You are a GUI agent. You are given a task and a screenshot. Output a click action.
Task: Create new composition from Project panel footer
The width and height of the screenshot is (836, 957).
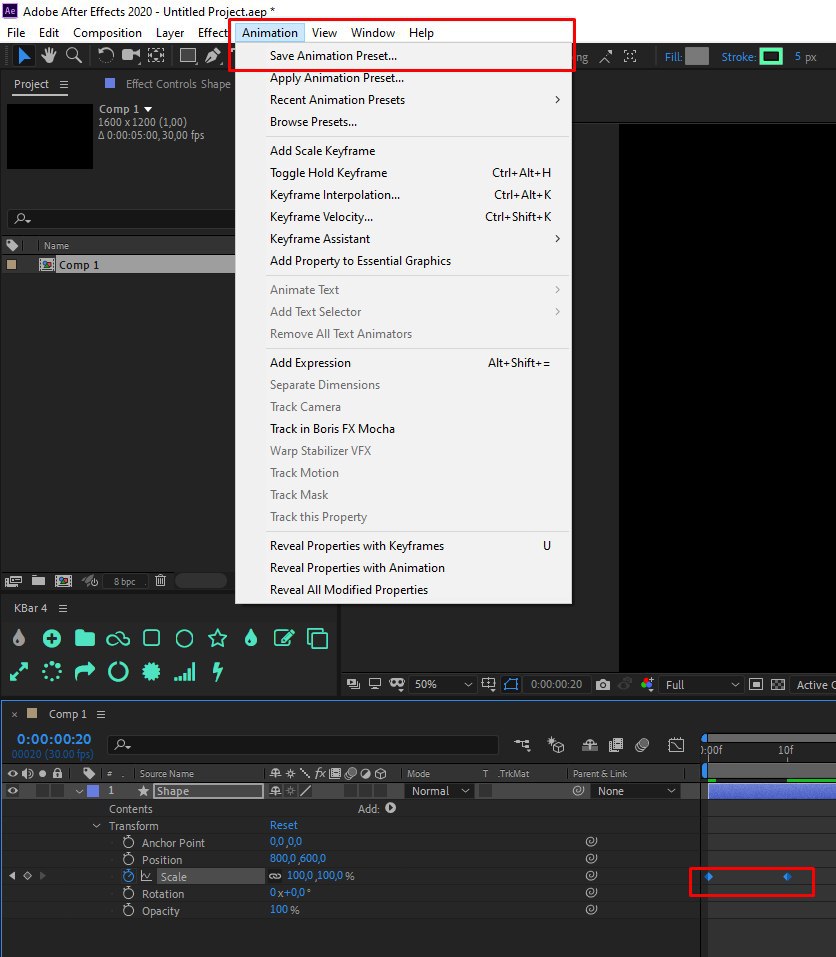point(63,580)
